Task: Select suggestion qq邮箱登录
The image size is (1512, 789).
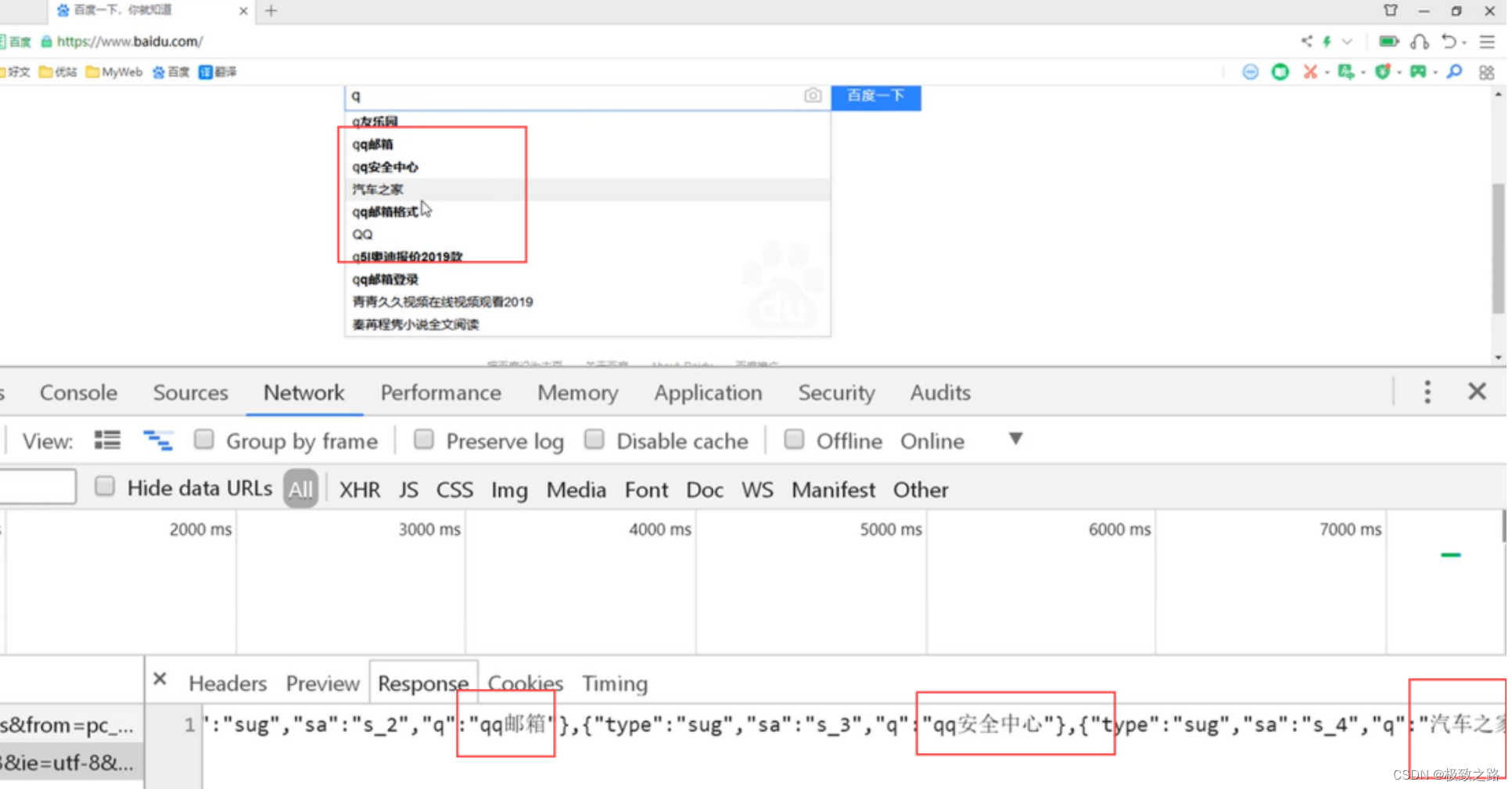Action: (x=587, y=280)
